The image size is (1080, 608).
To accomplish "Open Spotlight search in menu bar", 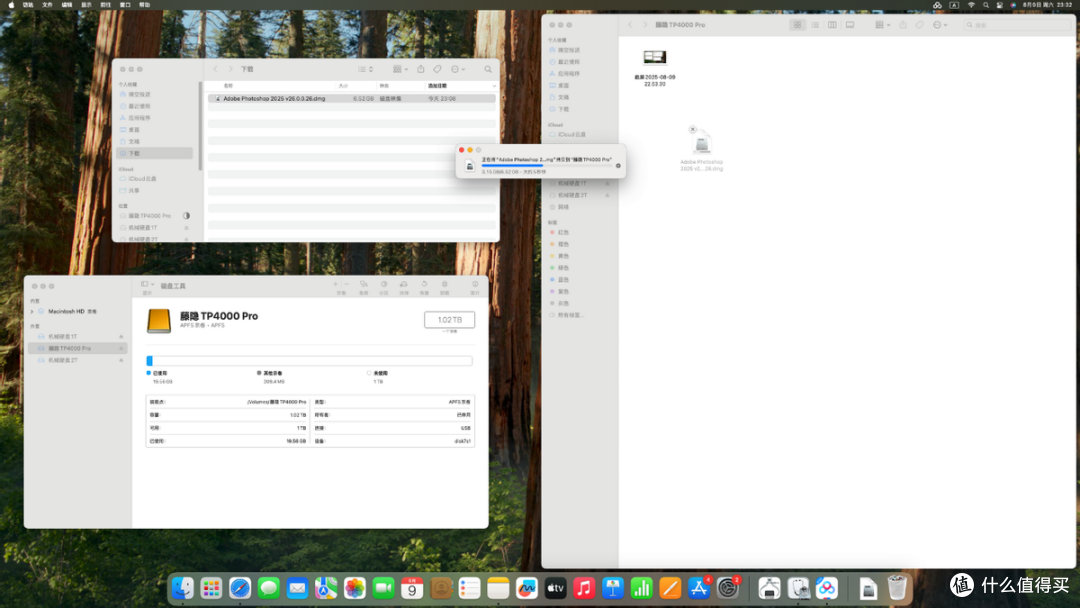I will coord(986,5).
